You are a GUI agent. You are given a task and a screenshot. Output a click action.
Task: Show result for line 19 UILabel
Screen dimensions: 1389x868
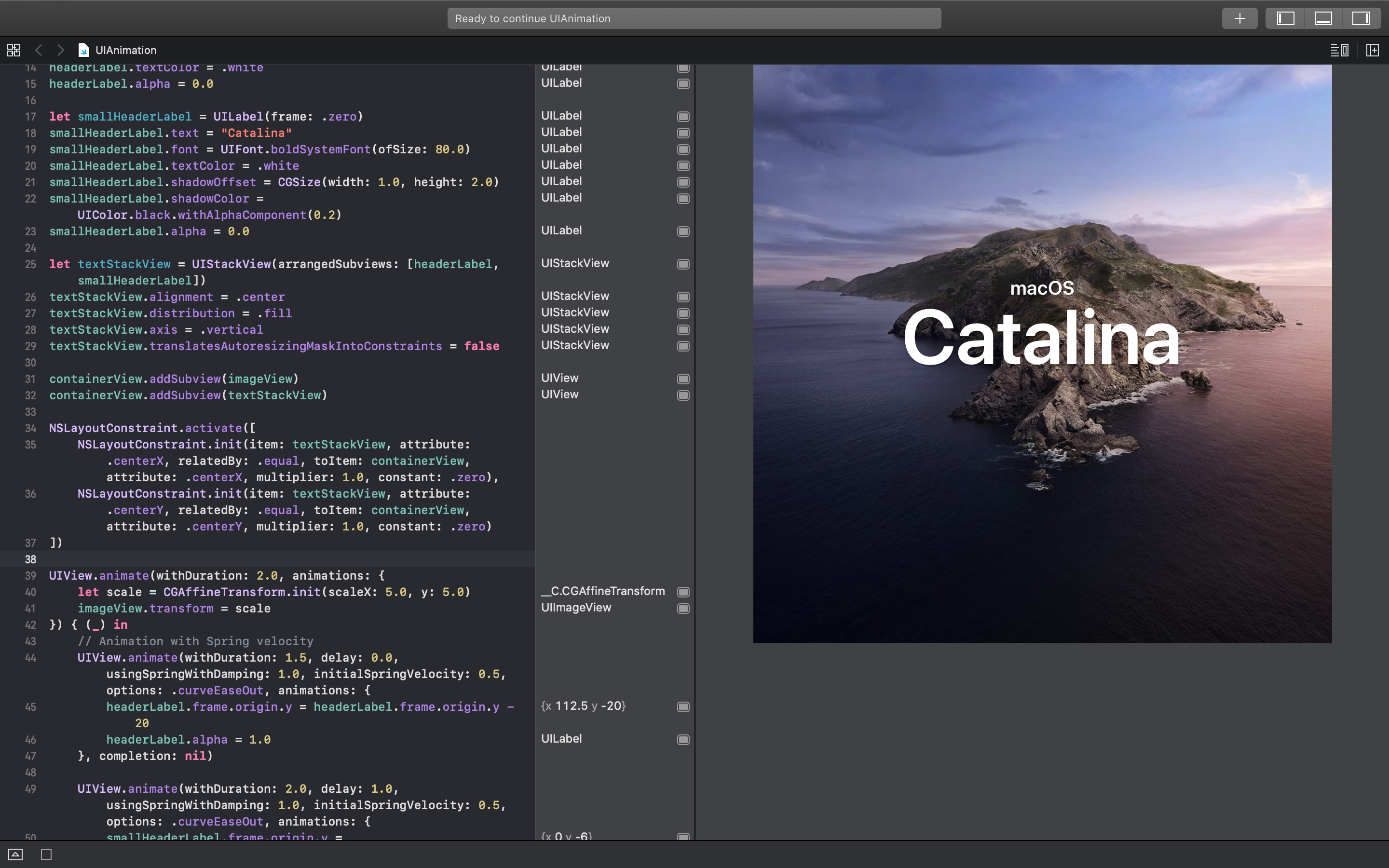tap(683, 149)
